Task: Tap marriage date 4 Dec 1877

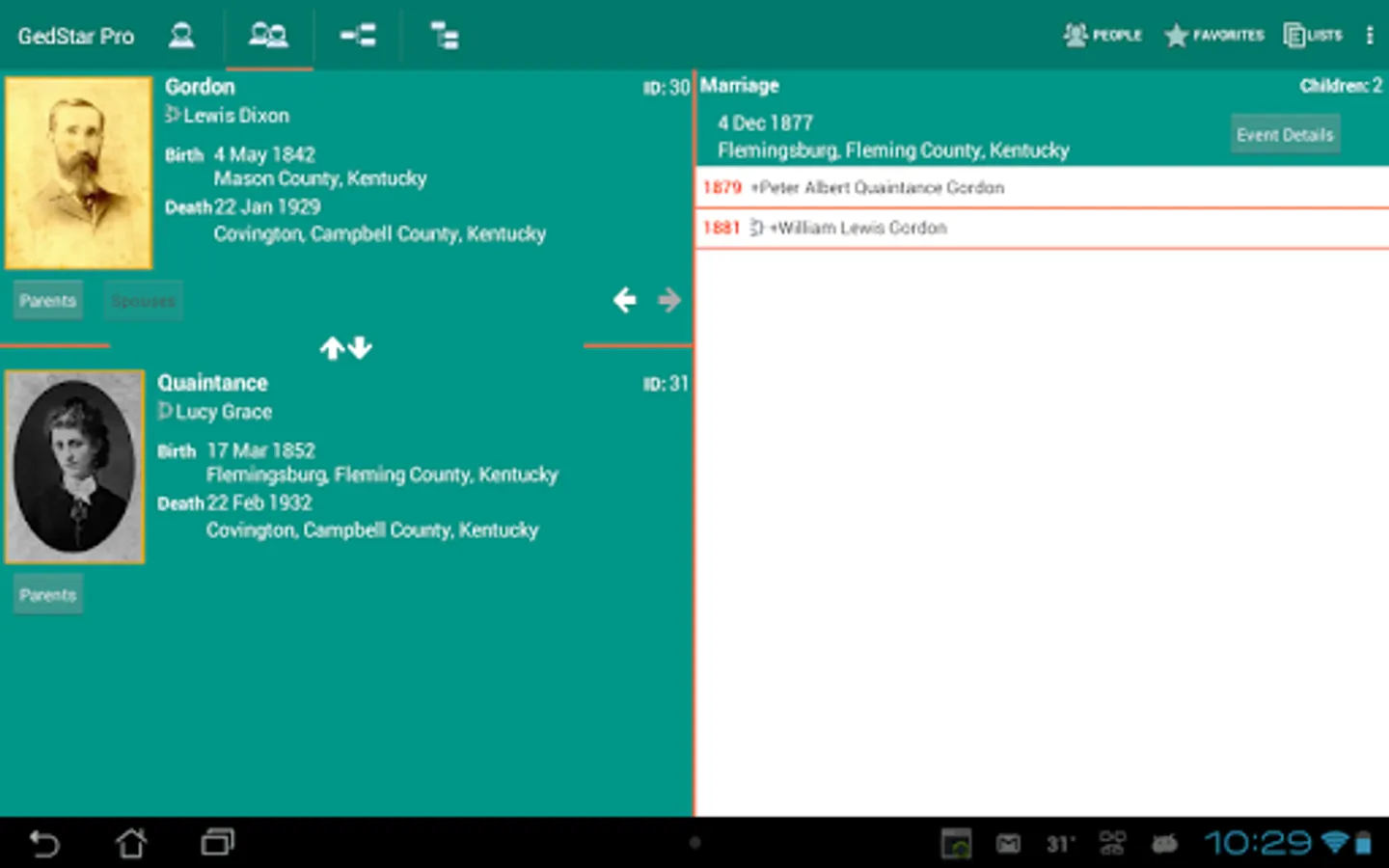Action: [x=765, y=123]
